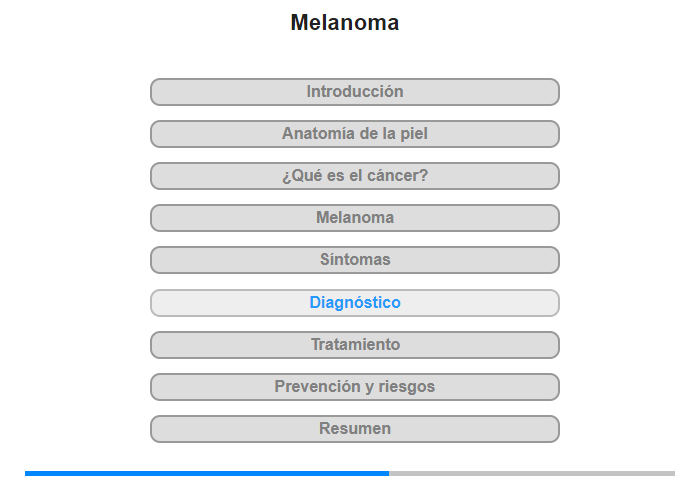Open the Tratamiento section
Viewport: 700px width, 480px height.
(x=355, y=345)
